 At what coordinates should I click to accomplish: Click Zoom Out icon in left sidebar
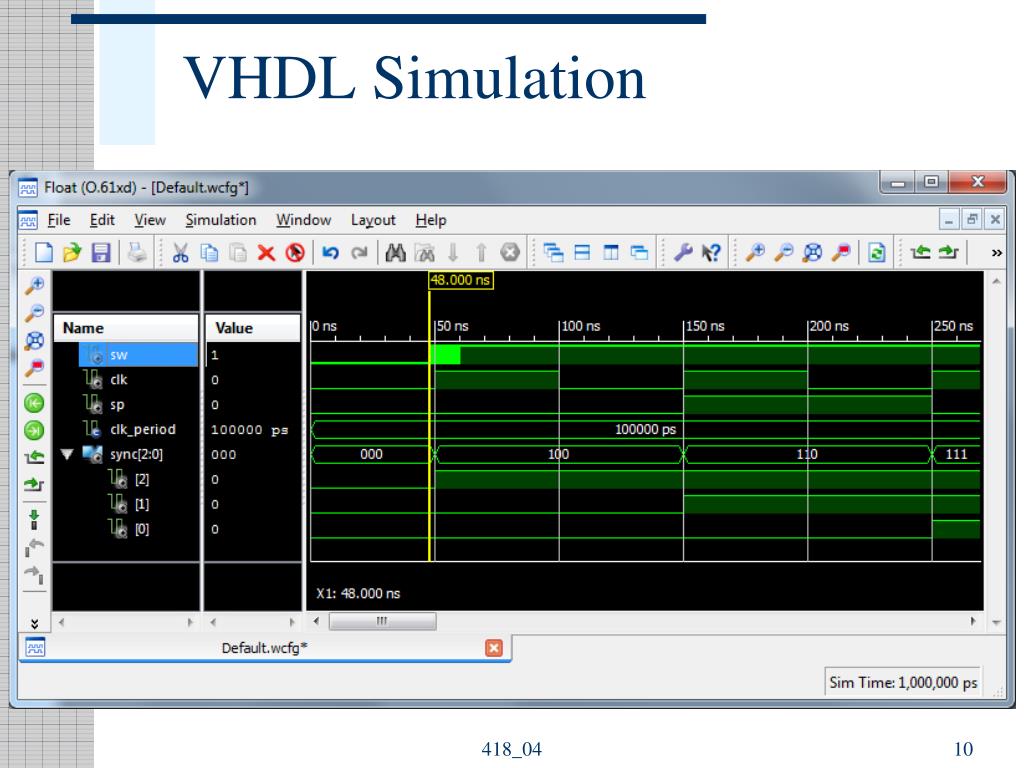[x=34, y=313]
